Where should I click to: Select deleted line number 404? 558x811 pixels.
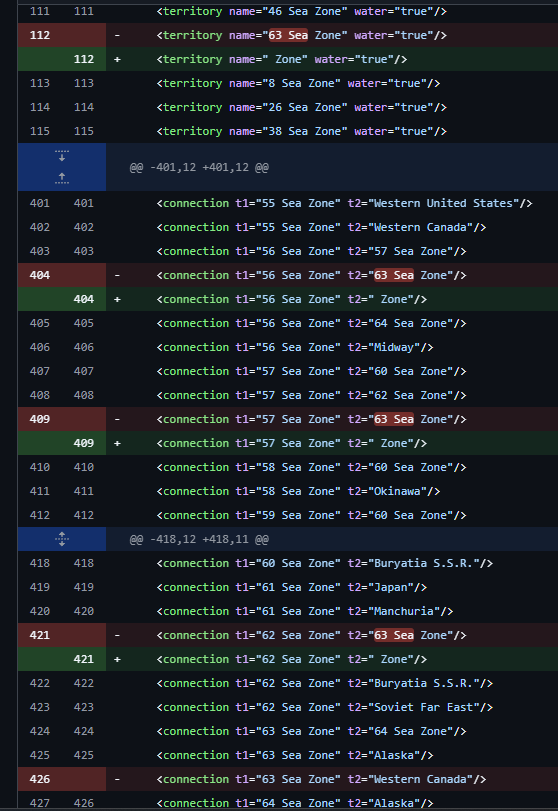[40, 275]
